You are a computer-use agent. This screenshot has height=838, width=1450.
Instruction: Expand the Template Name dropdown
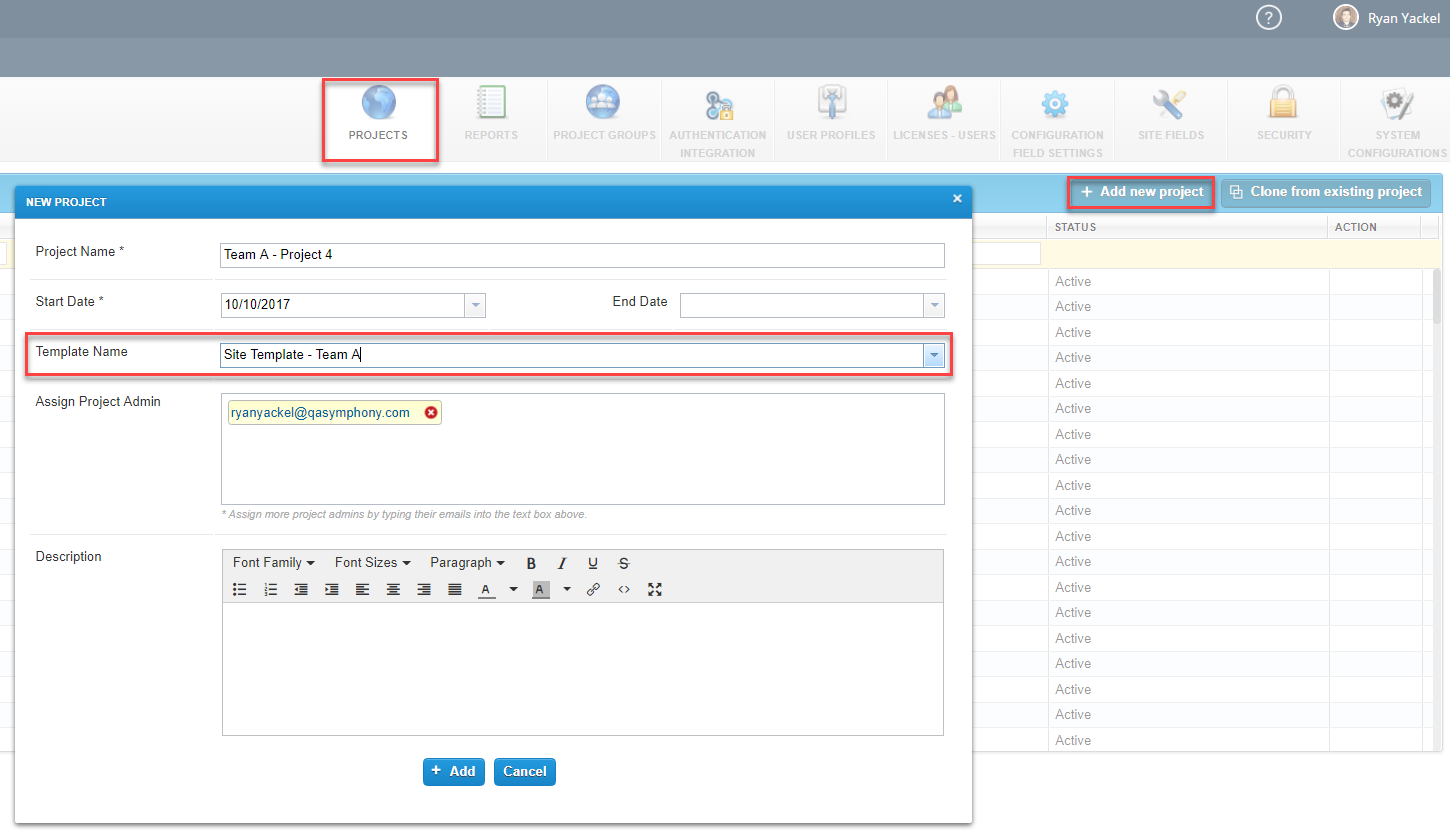tap(934, 355)
